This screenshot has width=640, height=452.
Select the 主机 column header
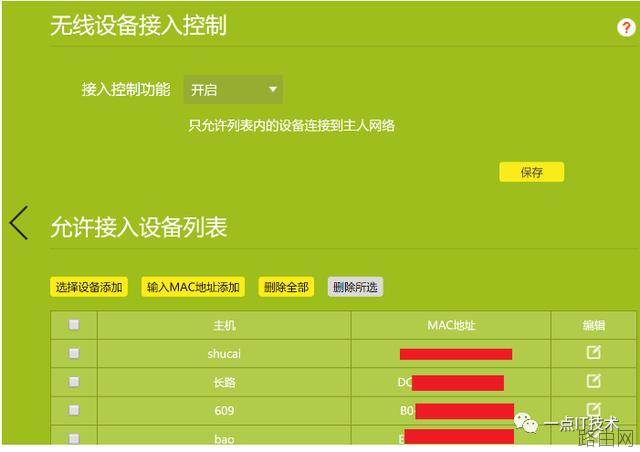224,325
